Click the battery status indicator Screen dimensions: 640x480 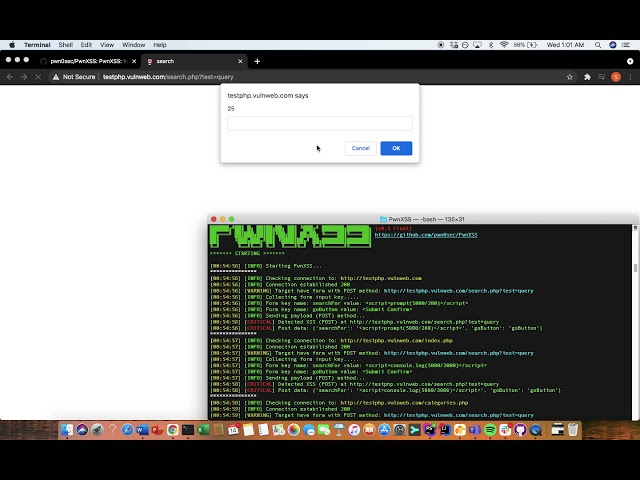(x=525, y=45)
